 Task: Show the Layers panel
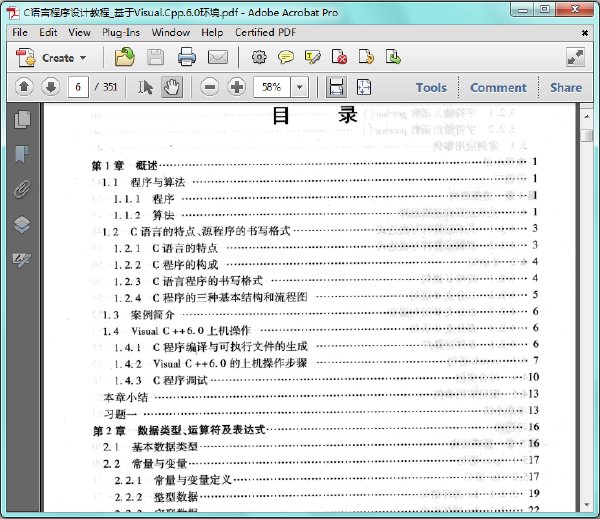pos(22,225)
